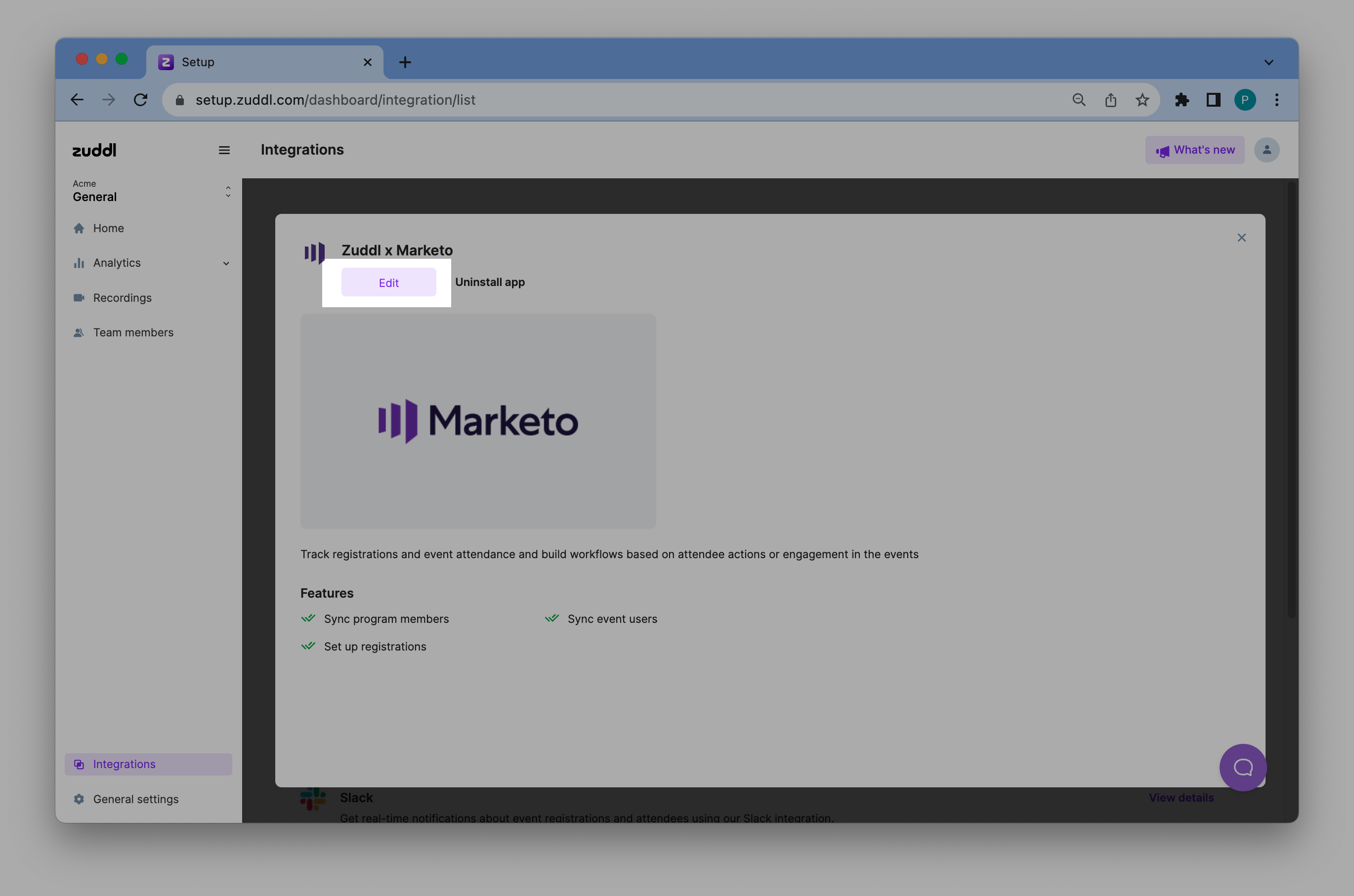Click View details for Slack
Image resolution: width=1354 pixels, height=896 pixels.
[1181, 797]
